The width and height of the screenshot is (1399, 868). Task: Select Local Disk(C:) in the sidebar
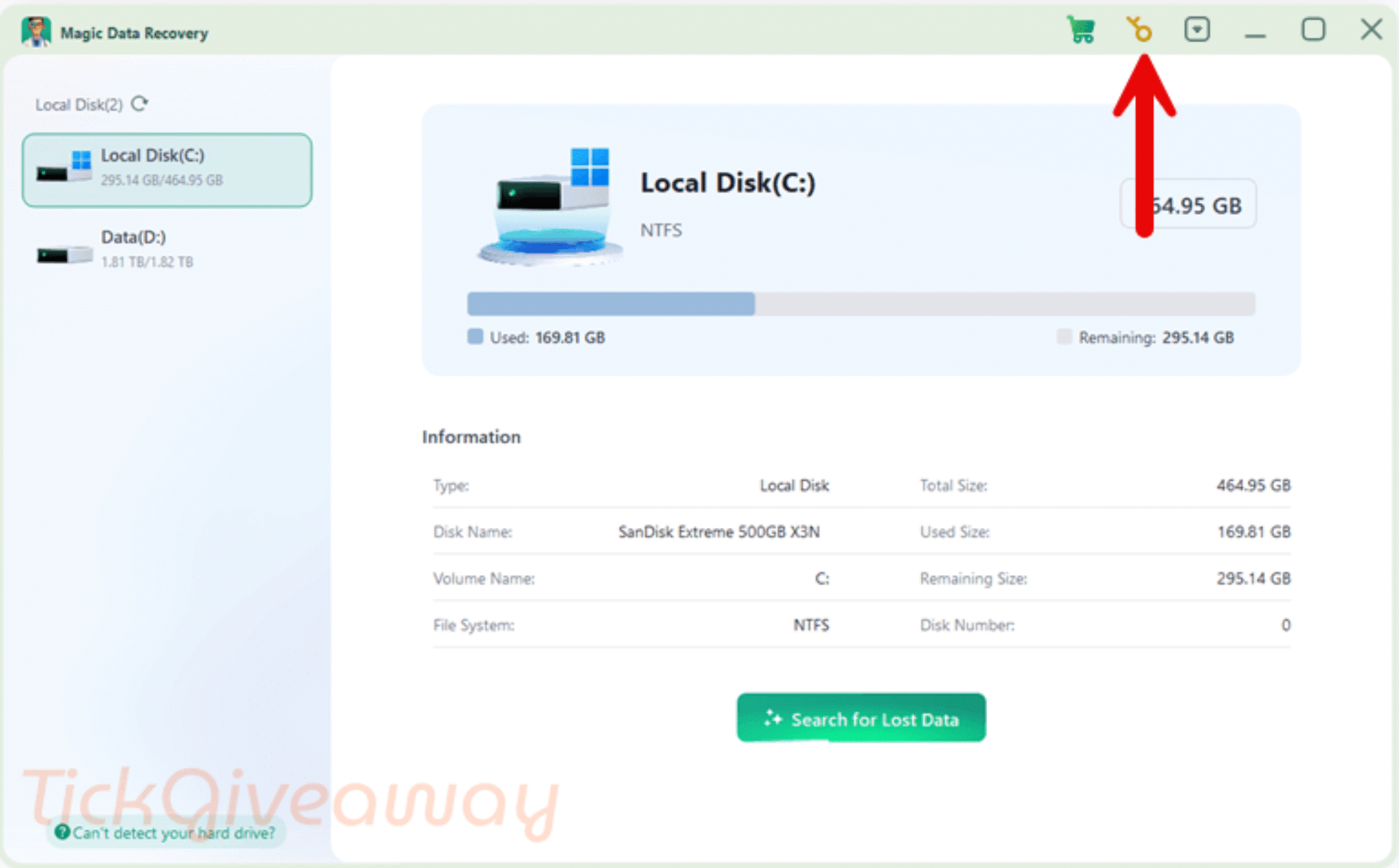tap(167, 169)
